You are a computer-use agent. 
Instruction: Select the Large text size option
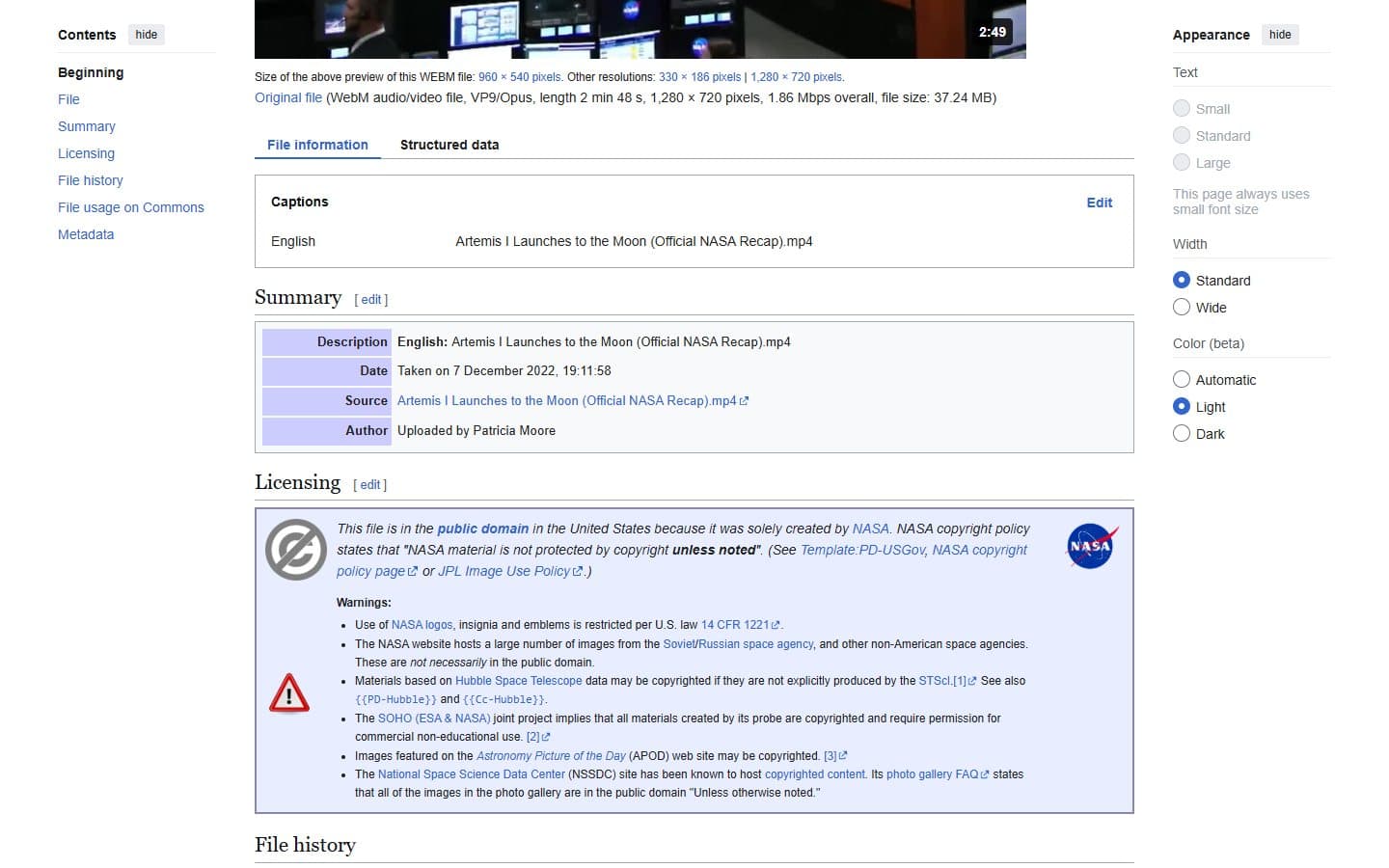[x=1182, y=162]
